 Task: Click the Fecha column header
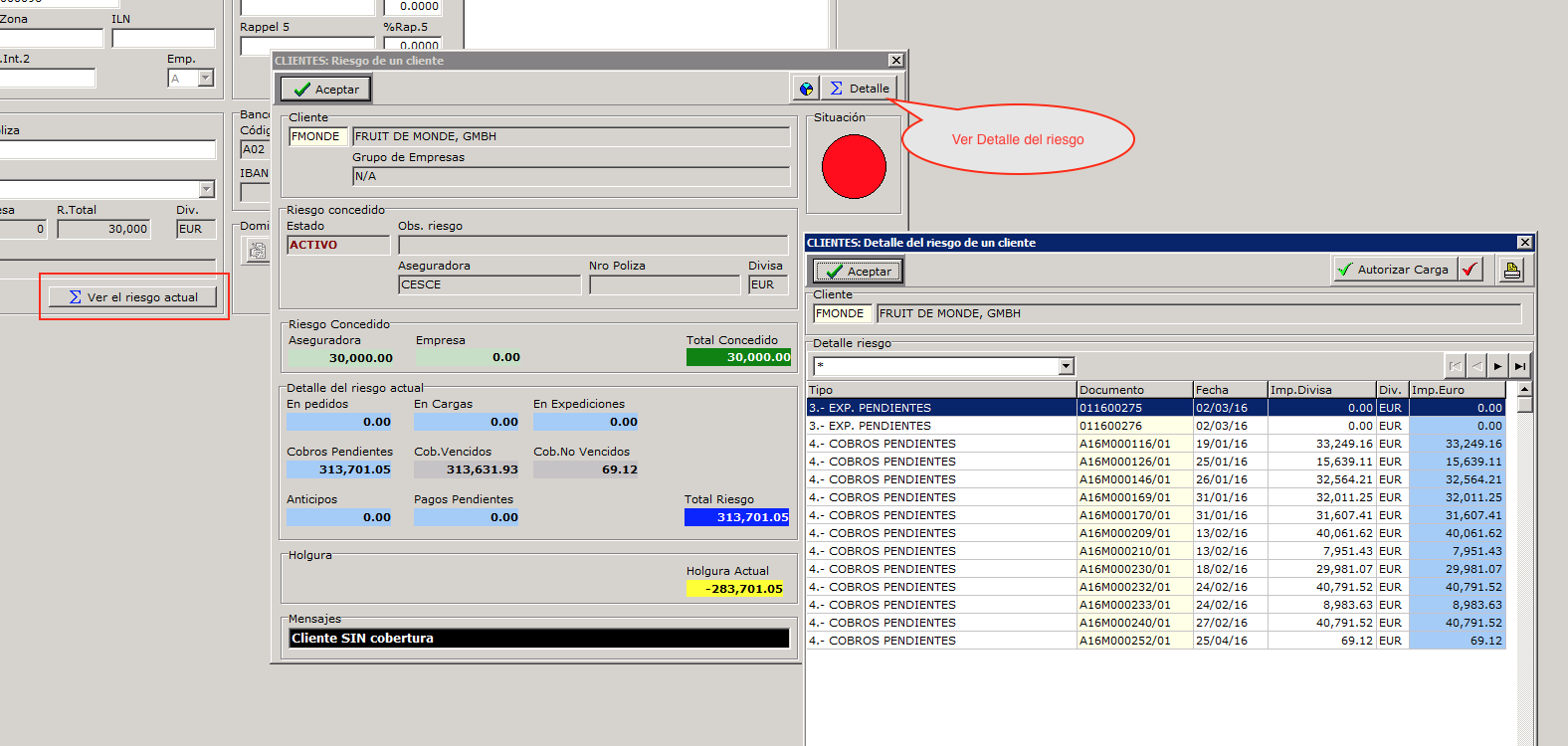1229,390
